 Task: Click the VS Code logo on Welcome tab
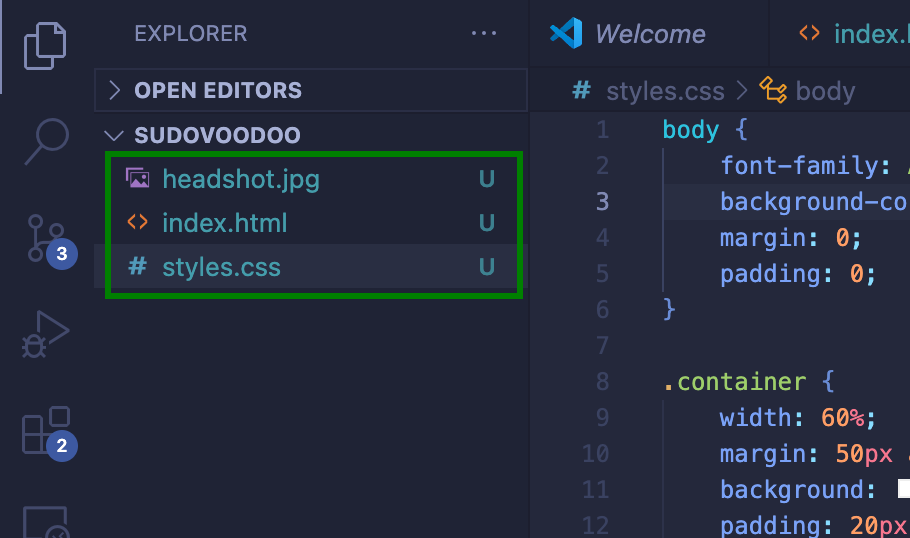pyautogui.click(x=566, y=33)
